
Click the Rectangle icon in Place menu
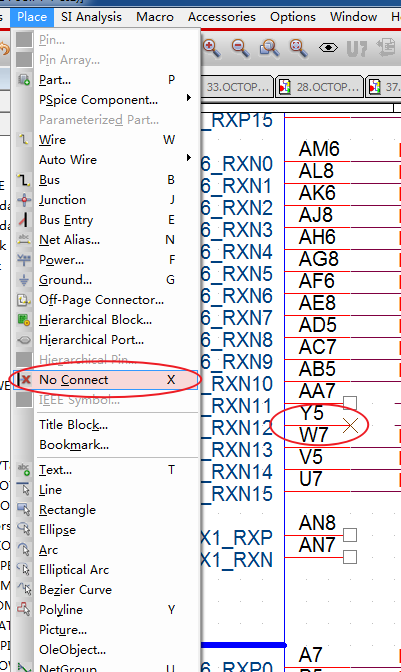click(x=24, y=510)
